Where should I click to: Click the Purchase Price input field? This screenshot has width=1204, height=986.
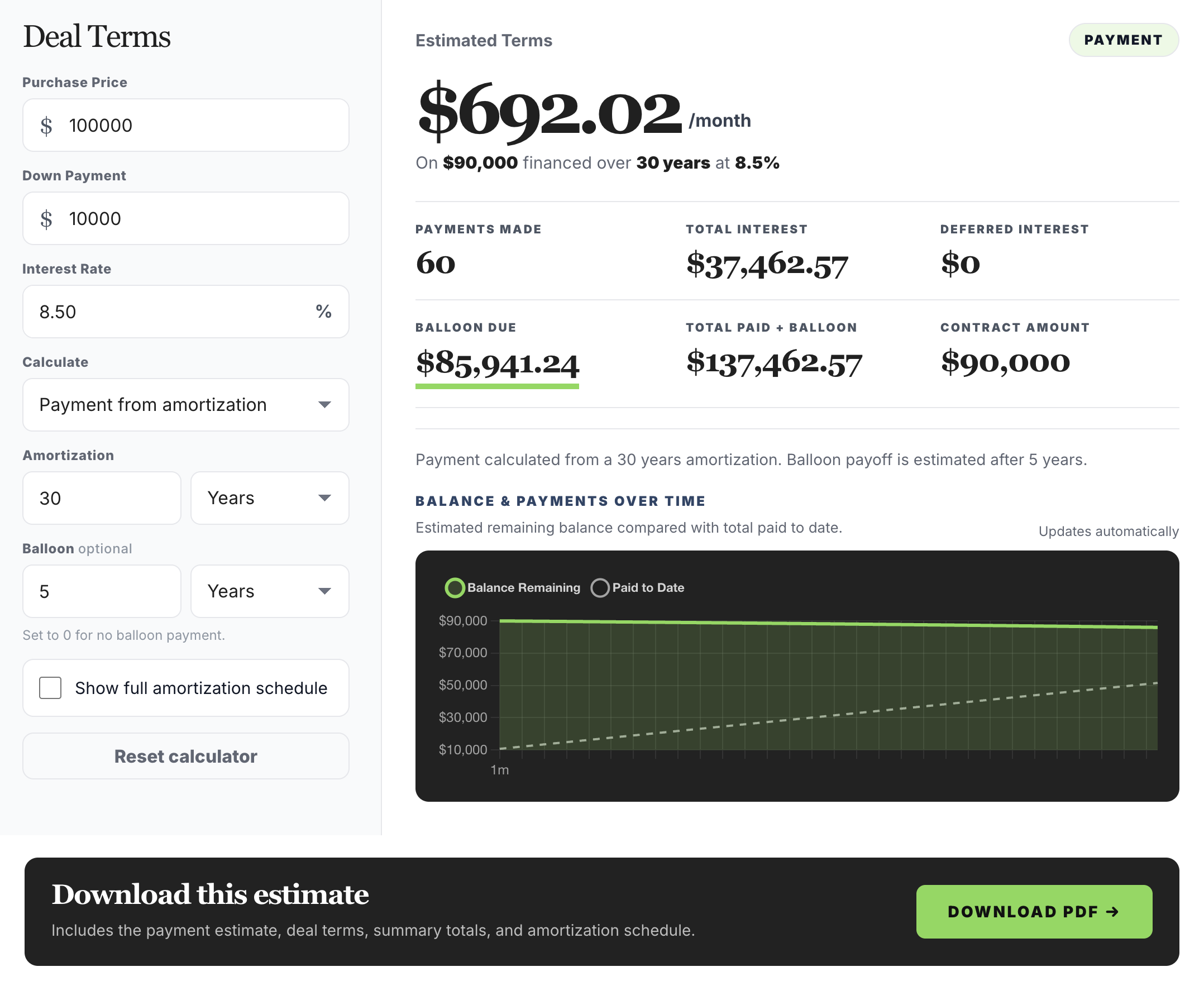(x=186, y=125)
